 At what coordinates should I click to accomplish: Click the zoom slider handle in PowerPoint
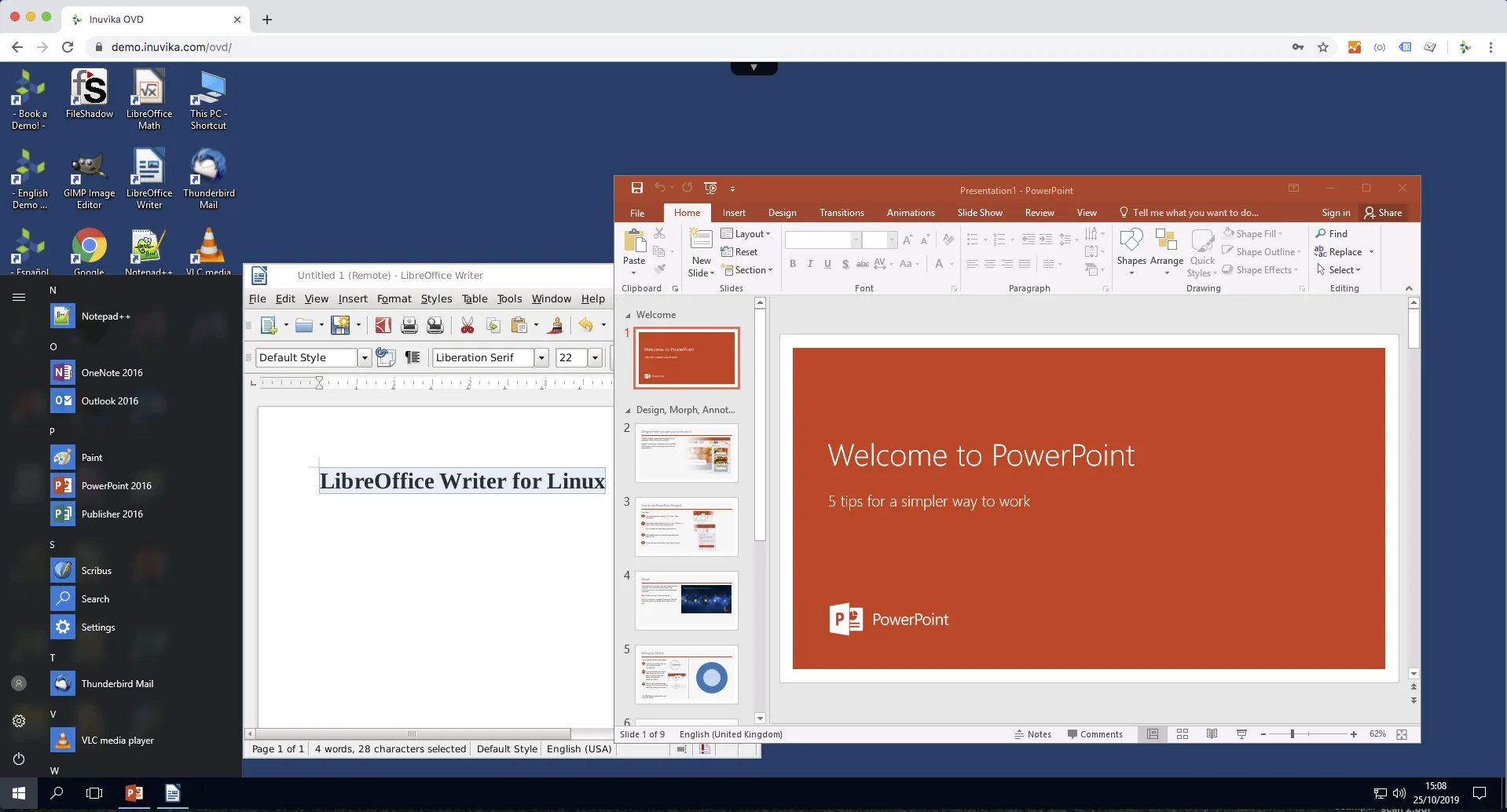coord(1292,734)
